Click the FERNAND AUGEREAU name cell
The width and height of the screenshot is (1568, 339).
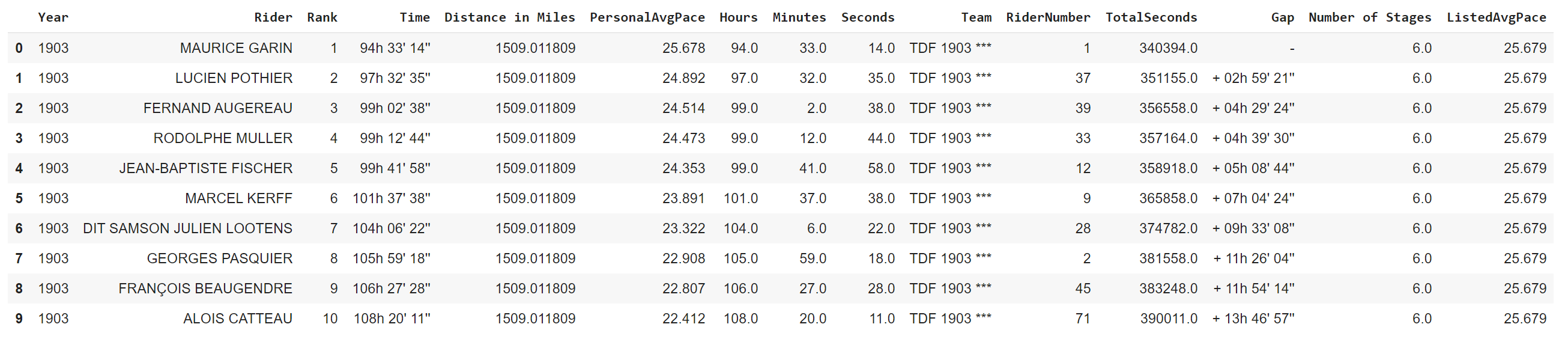click(x=217, y=108)
